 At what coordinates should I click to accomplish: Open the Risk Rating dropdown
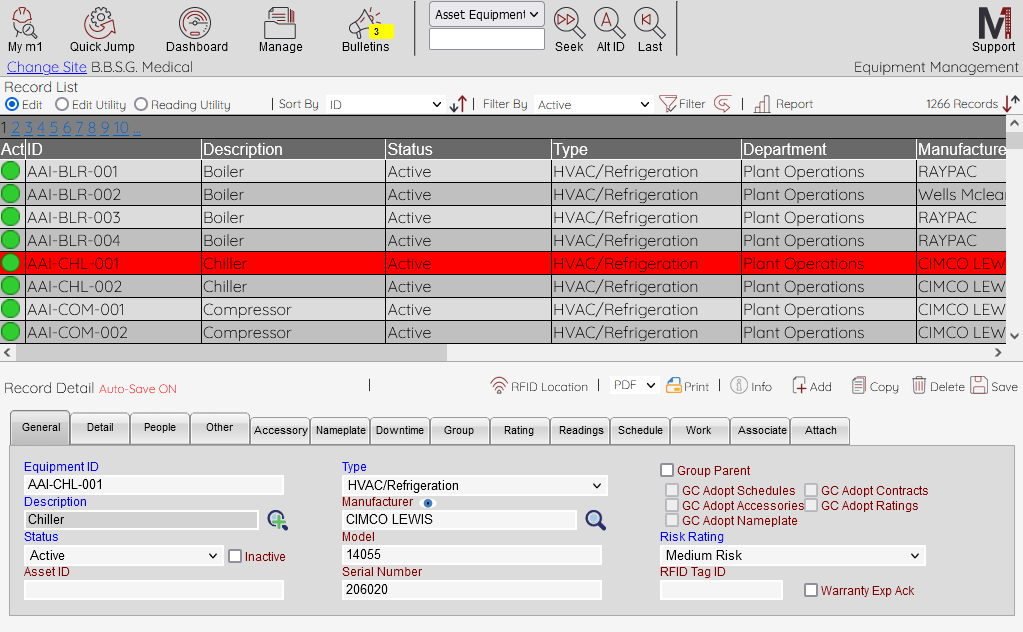click(791, 555)
